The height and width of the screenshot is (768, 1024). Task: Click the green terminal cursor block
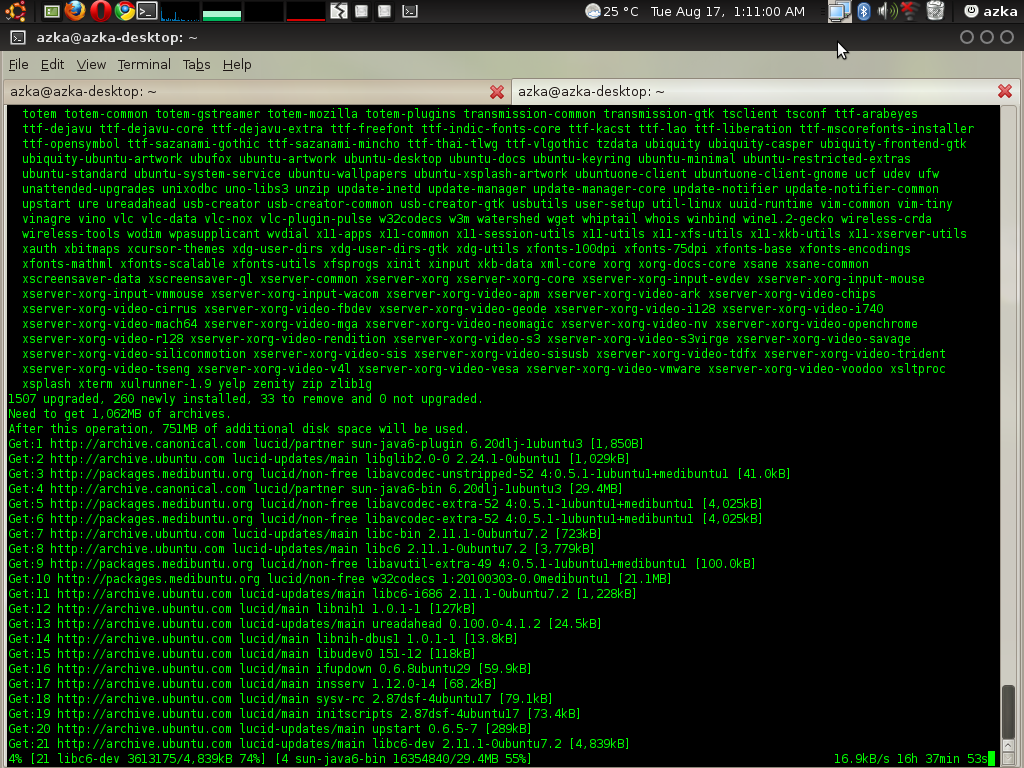(x=991, y=759)
